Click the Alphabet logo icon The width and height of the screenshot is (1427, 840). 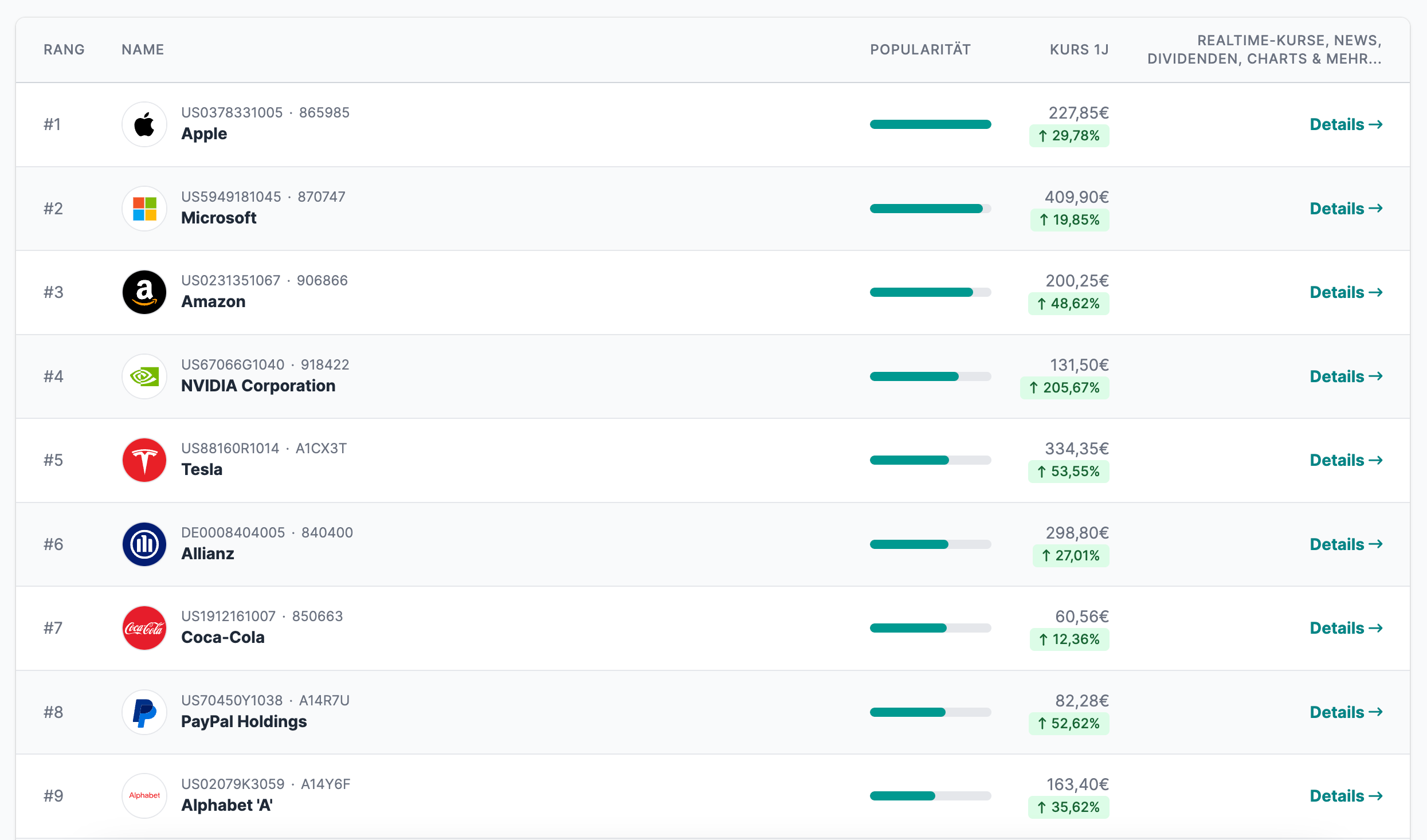[144, 796]
